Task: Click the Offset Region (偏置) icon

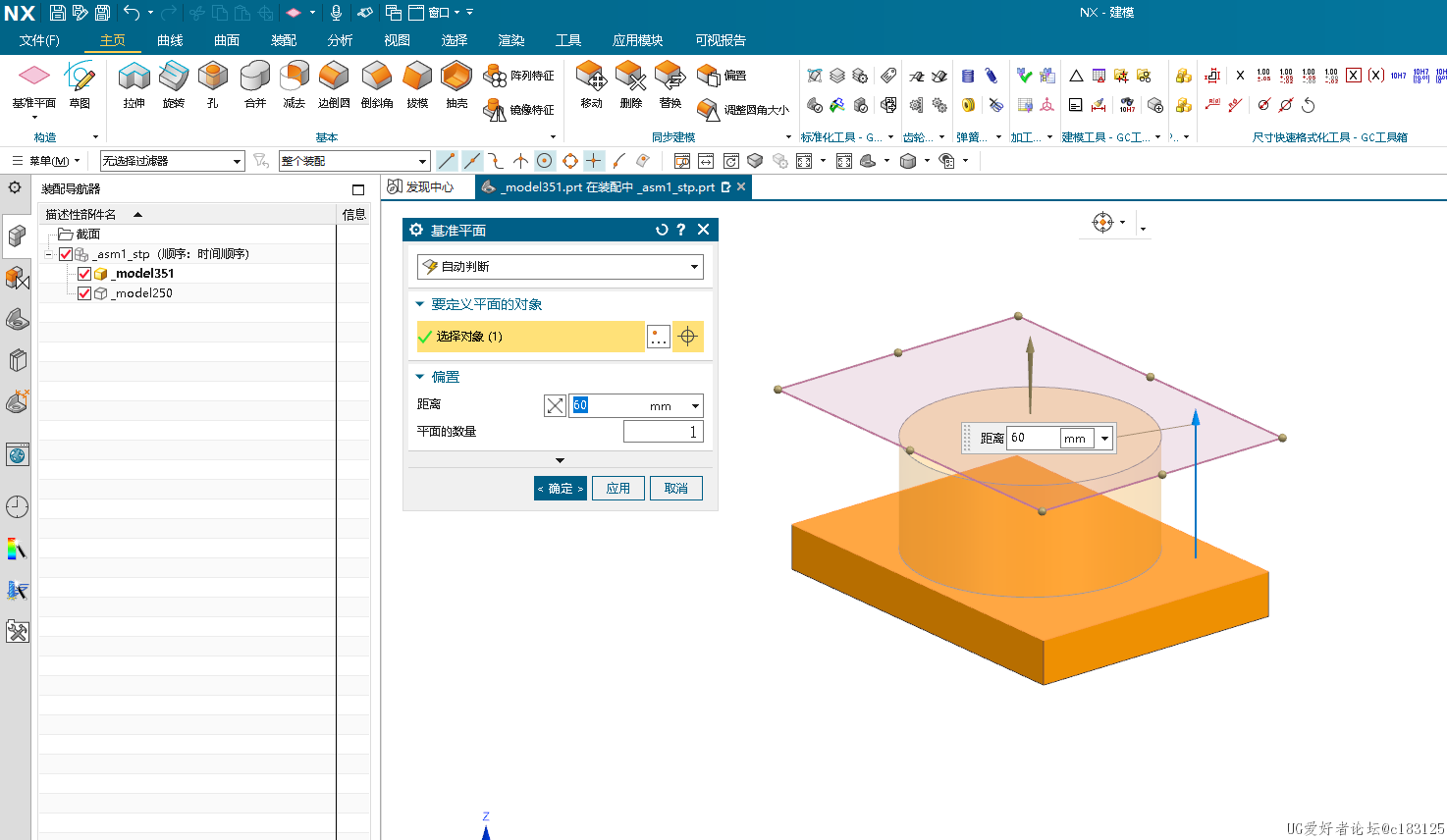Action: click(x=708, y=76)
